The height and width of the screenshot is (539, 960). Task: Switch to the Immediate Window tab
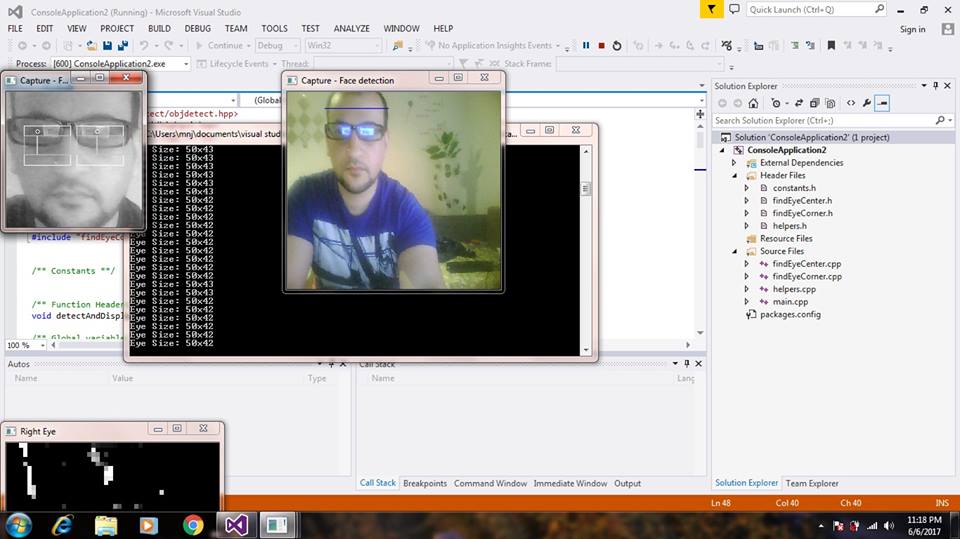coord(570,483)
